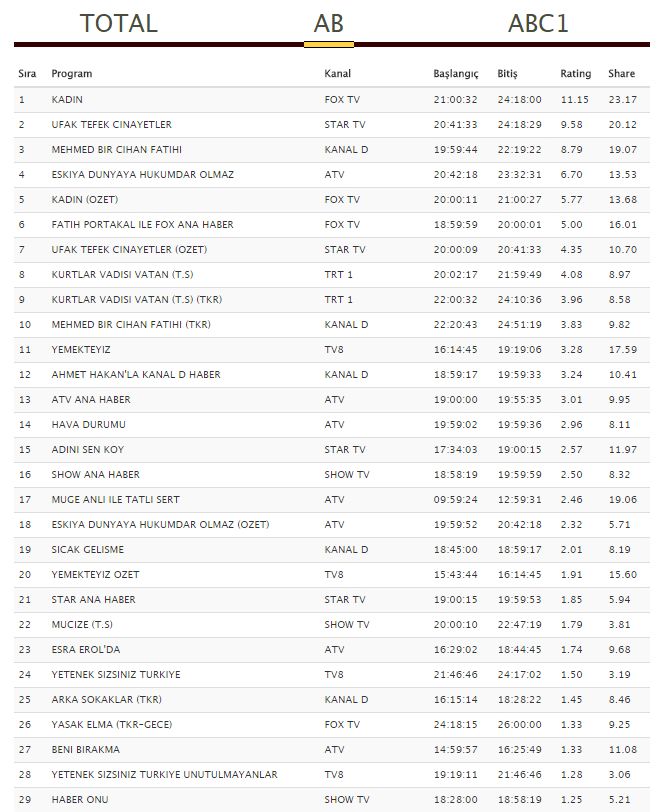The width and height of the screenshot is (662, 812).
Task: Select AHMET HAKAN'LA KANAL D HABER
Action: [136, 374]
